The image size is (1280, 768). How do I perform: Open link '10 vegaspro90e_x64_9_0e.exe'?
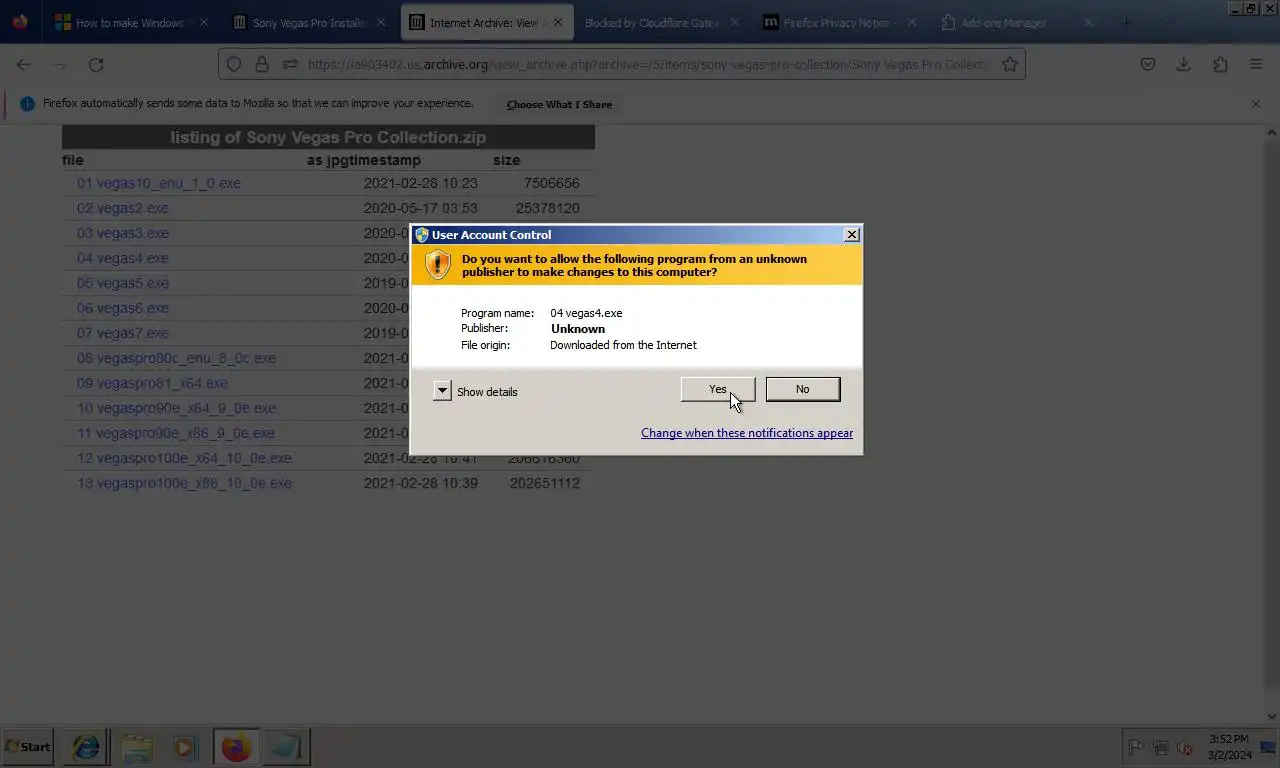pos(176,408)
